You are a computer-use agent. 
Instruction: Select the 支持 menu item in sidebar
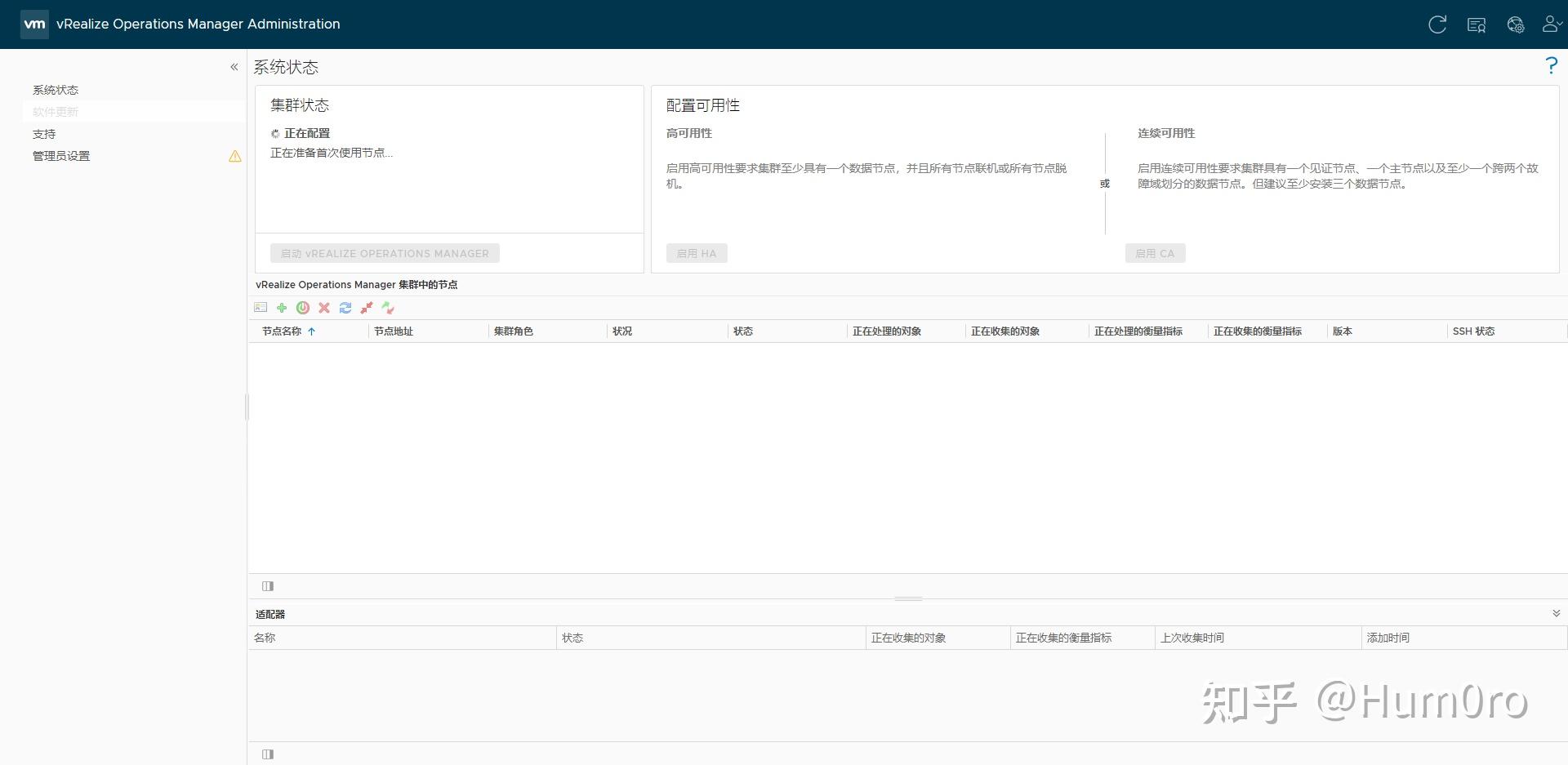(43, 133)
